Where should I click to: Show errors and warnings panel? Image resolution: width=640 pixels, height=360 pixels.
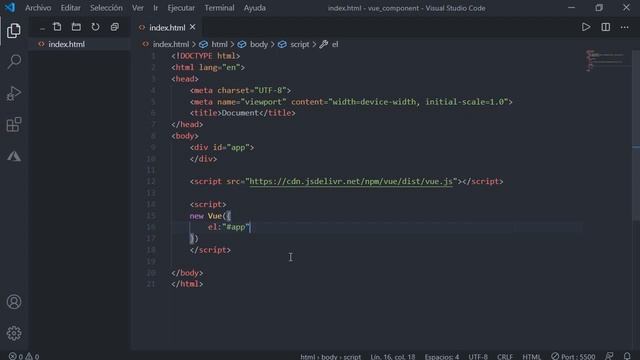tap(24, 356)
